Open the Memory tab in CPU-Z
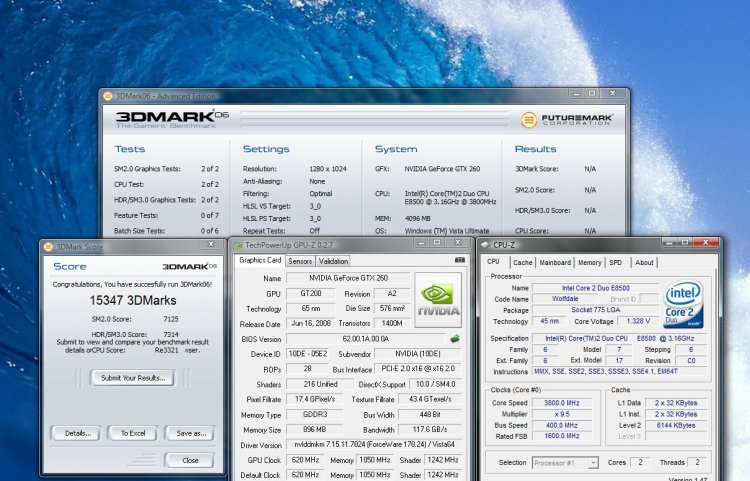Screen dimensions: 750x481 point(589,262)
